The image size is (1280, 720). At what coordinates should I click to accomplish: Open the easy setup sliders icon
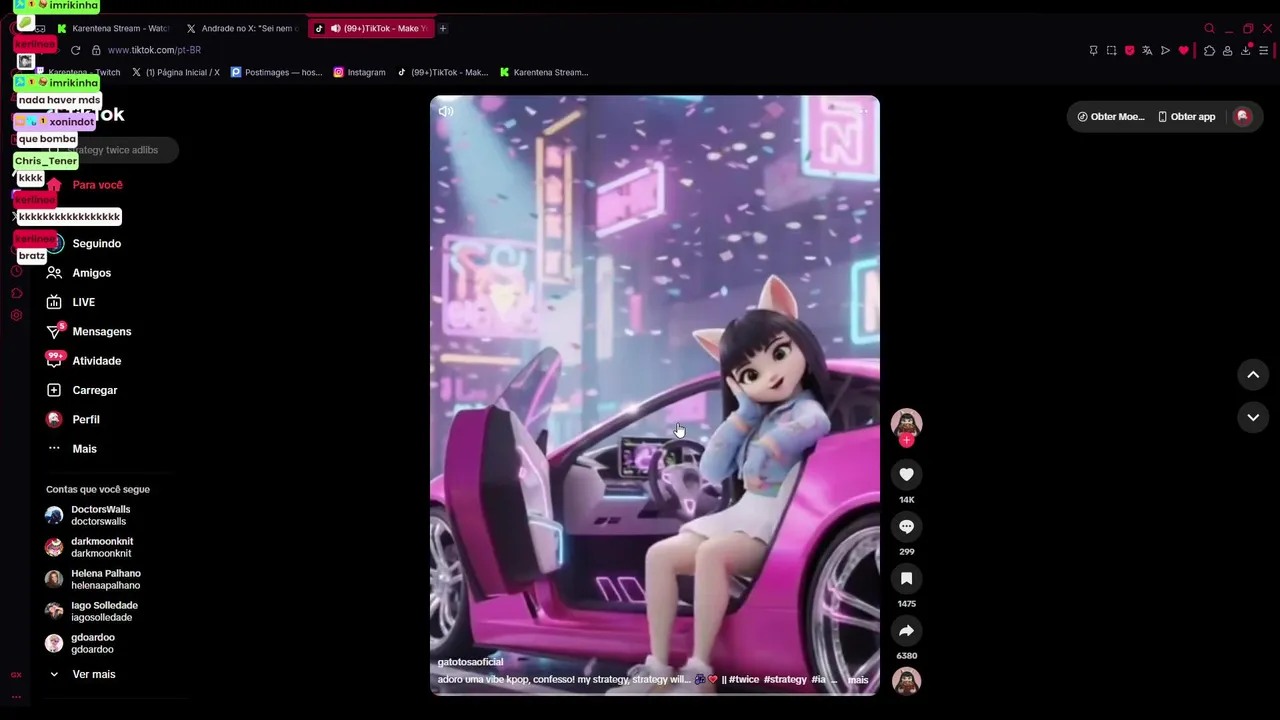[1265, 50]
